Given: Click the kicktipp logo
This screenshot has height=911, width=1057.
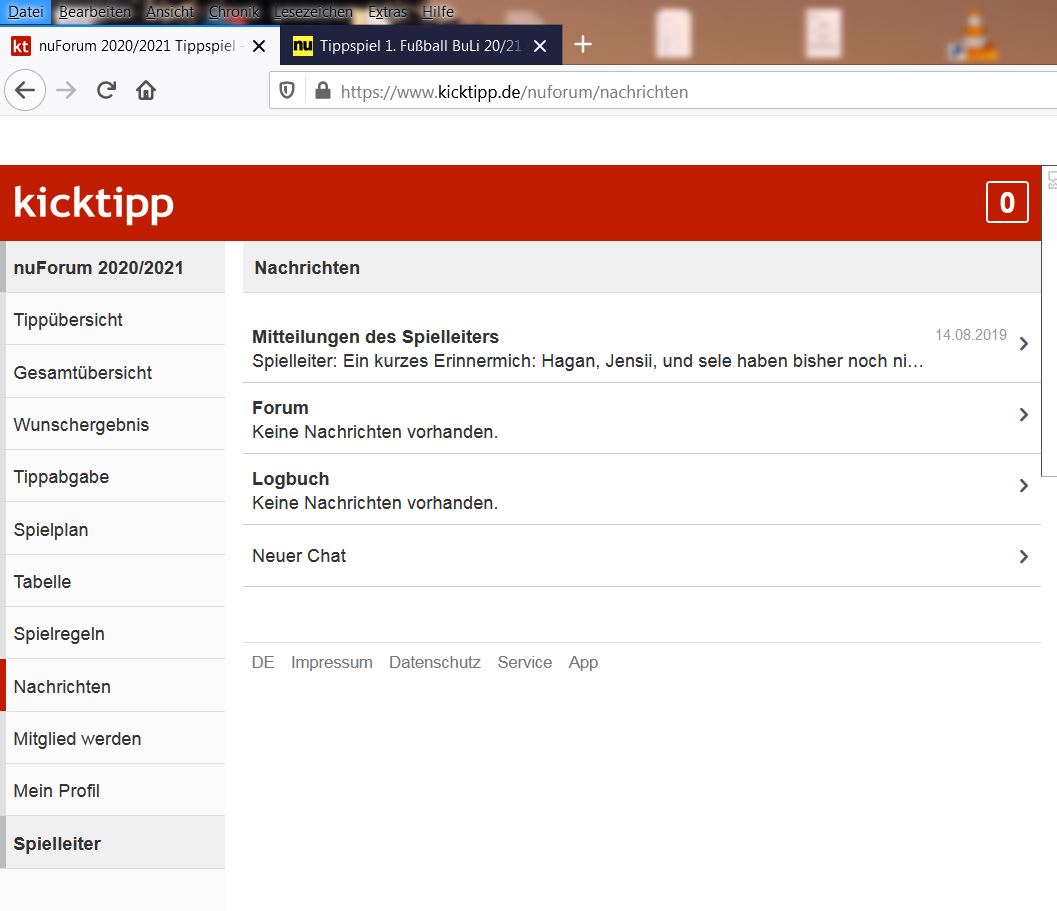Looking at the screenshot, I should (x=94, y=203).
